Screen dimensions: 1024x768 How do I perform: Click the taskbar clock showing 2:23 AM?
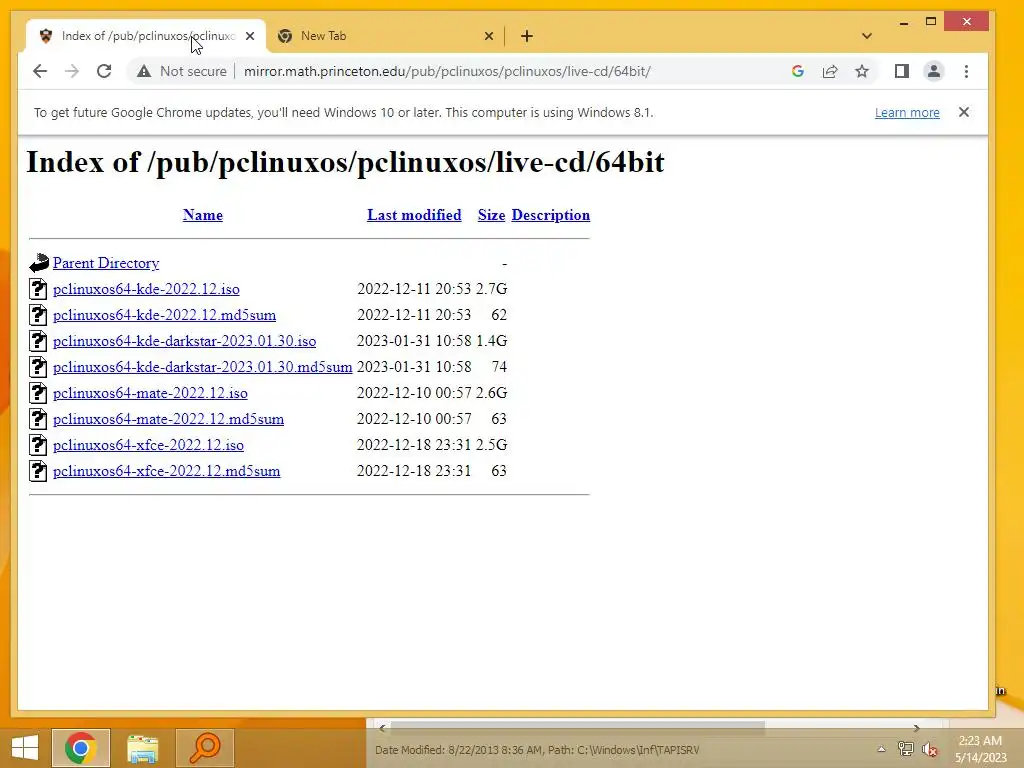point(980,749)
